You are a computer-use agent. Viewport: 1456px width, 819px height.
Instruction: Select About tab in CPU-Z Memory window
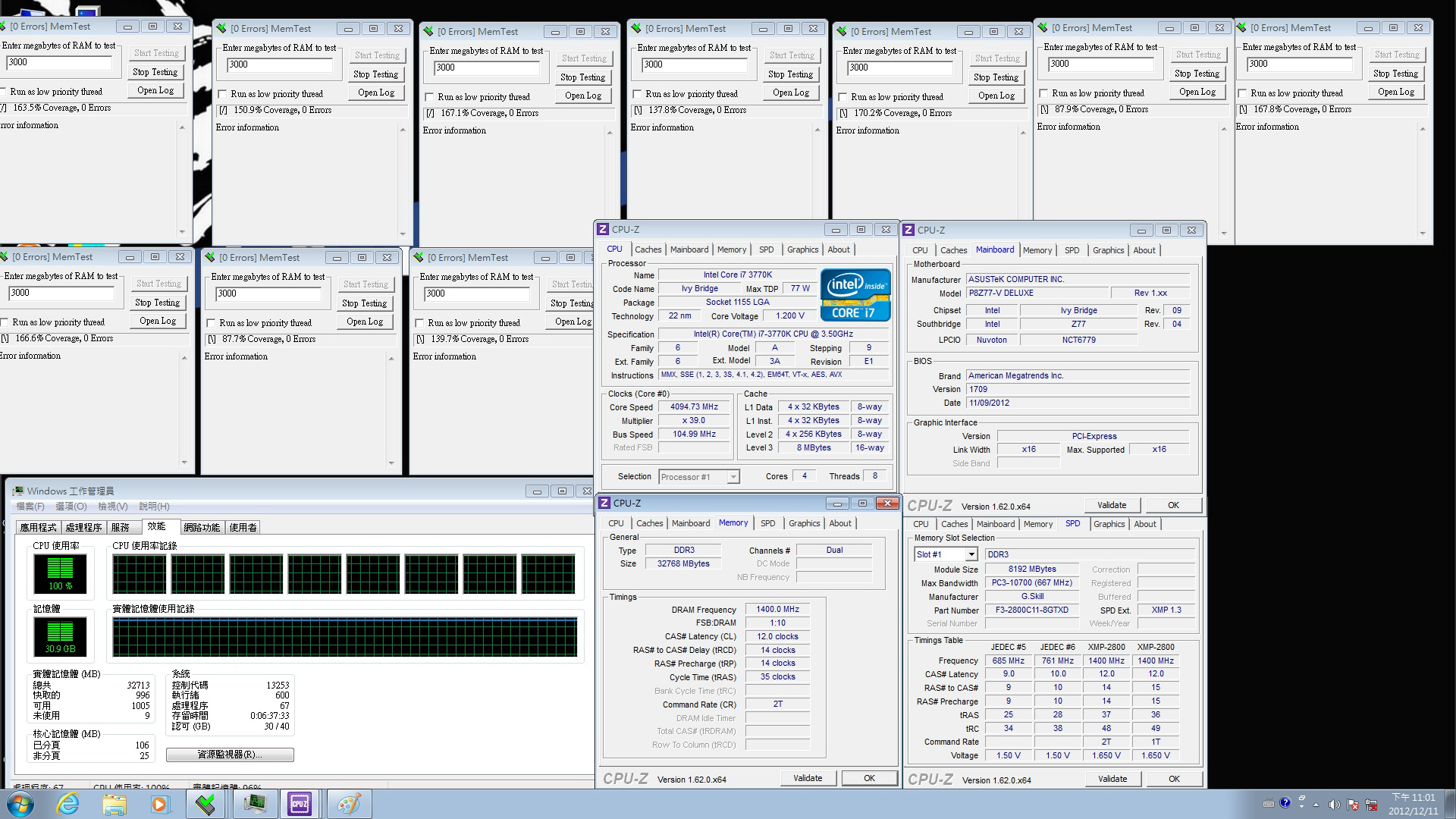[x=839, y=523]
